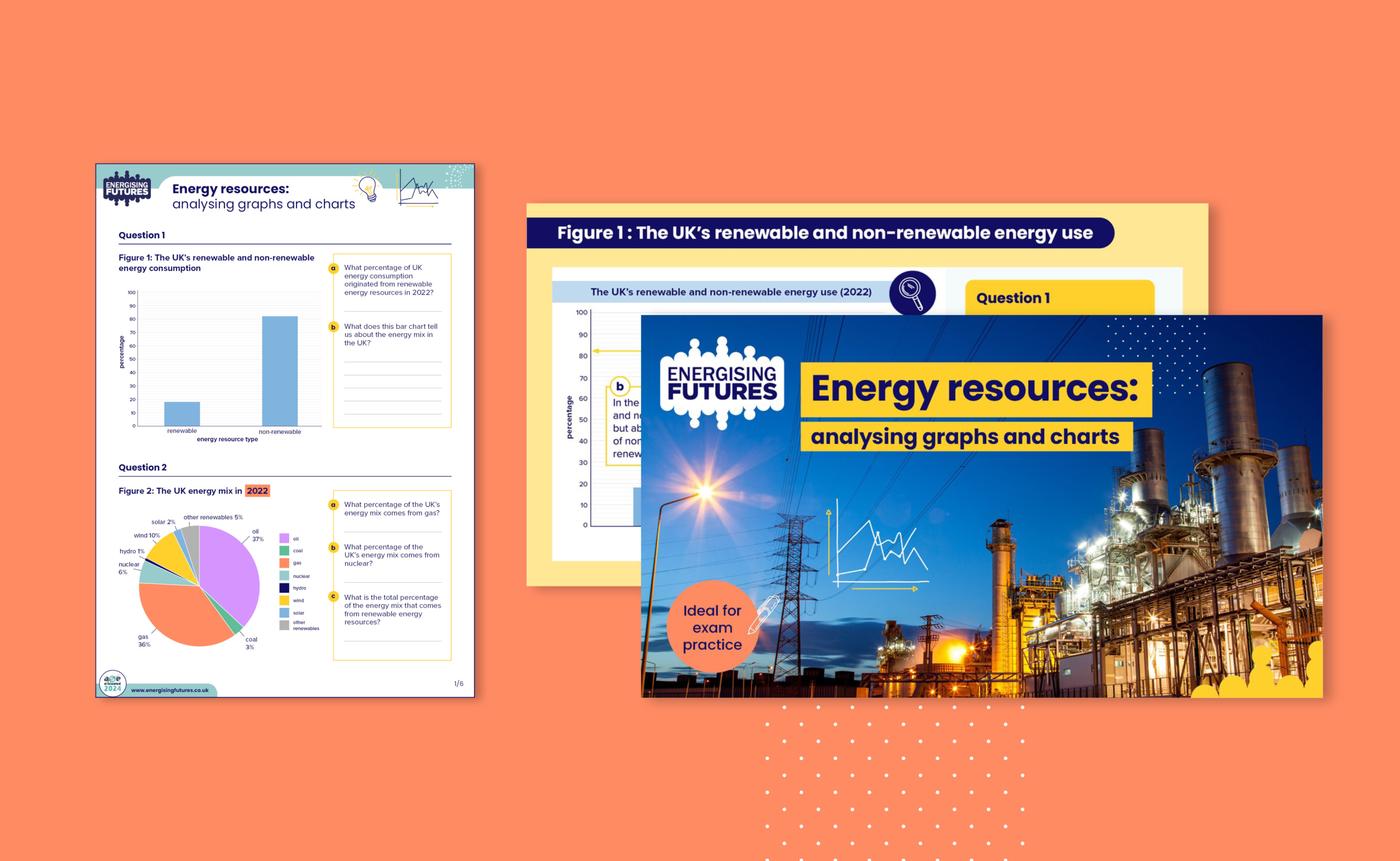The height and width of the screenshot is (861, 1400).
Task: Open the www.energisingfutures.co.uk link
Action: click(170, 690)
